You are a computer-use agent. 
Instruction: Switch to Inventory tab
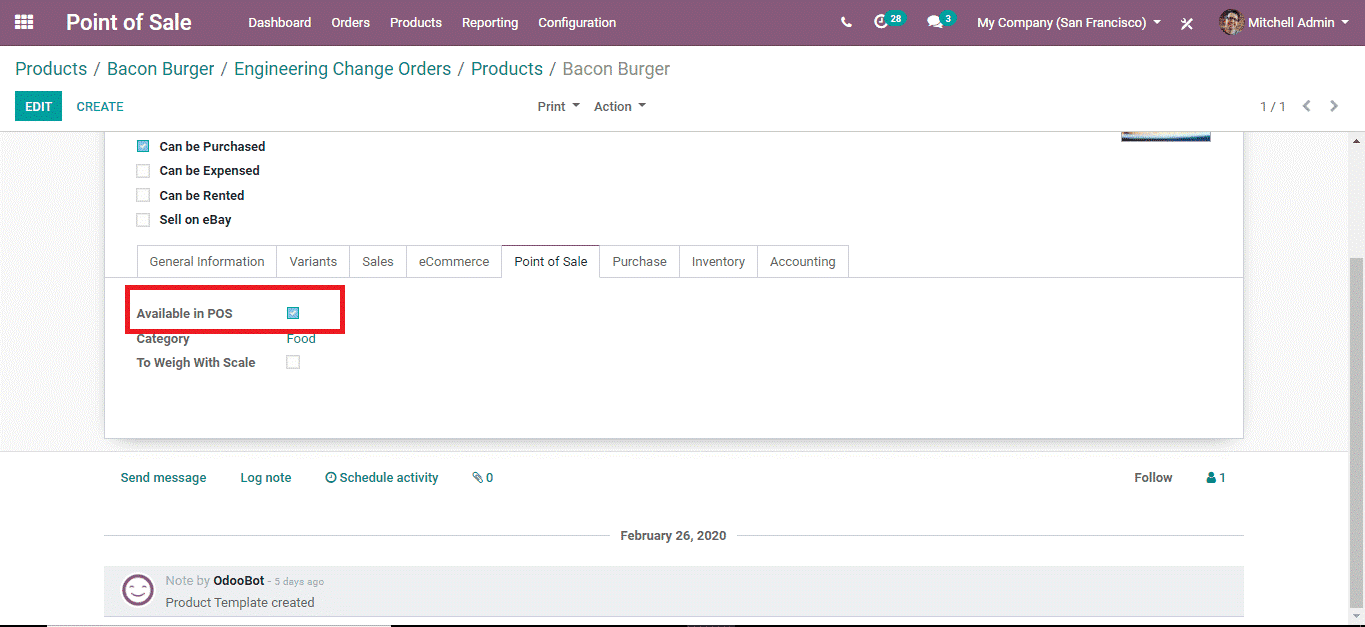(718, 261)
